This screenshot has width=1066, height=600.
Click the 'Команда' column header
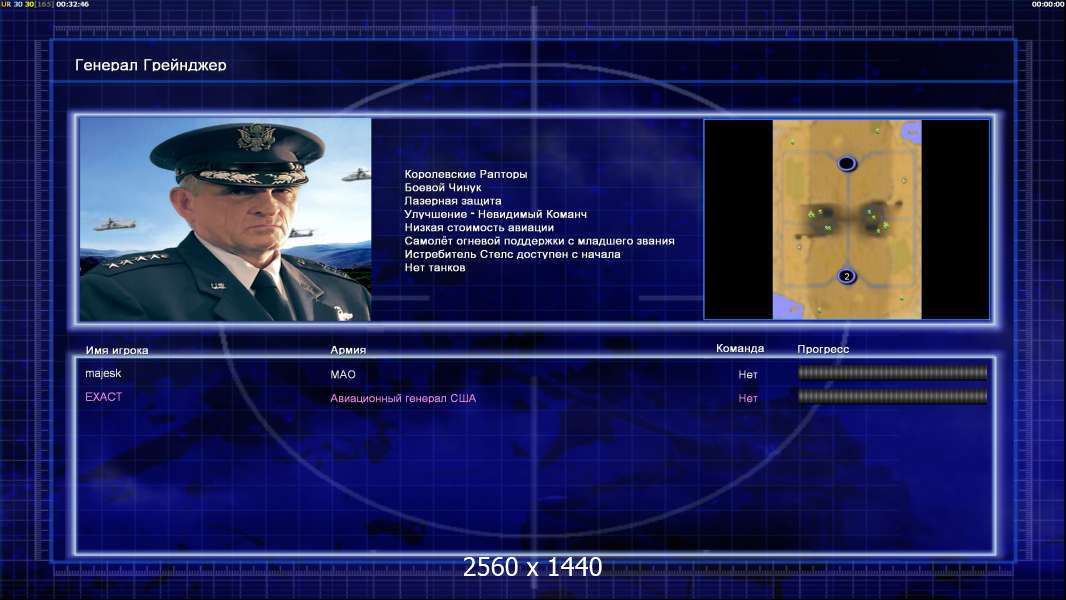tap(740, 348)
